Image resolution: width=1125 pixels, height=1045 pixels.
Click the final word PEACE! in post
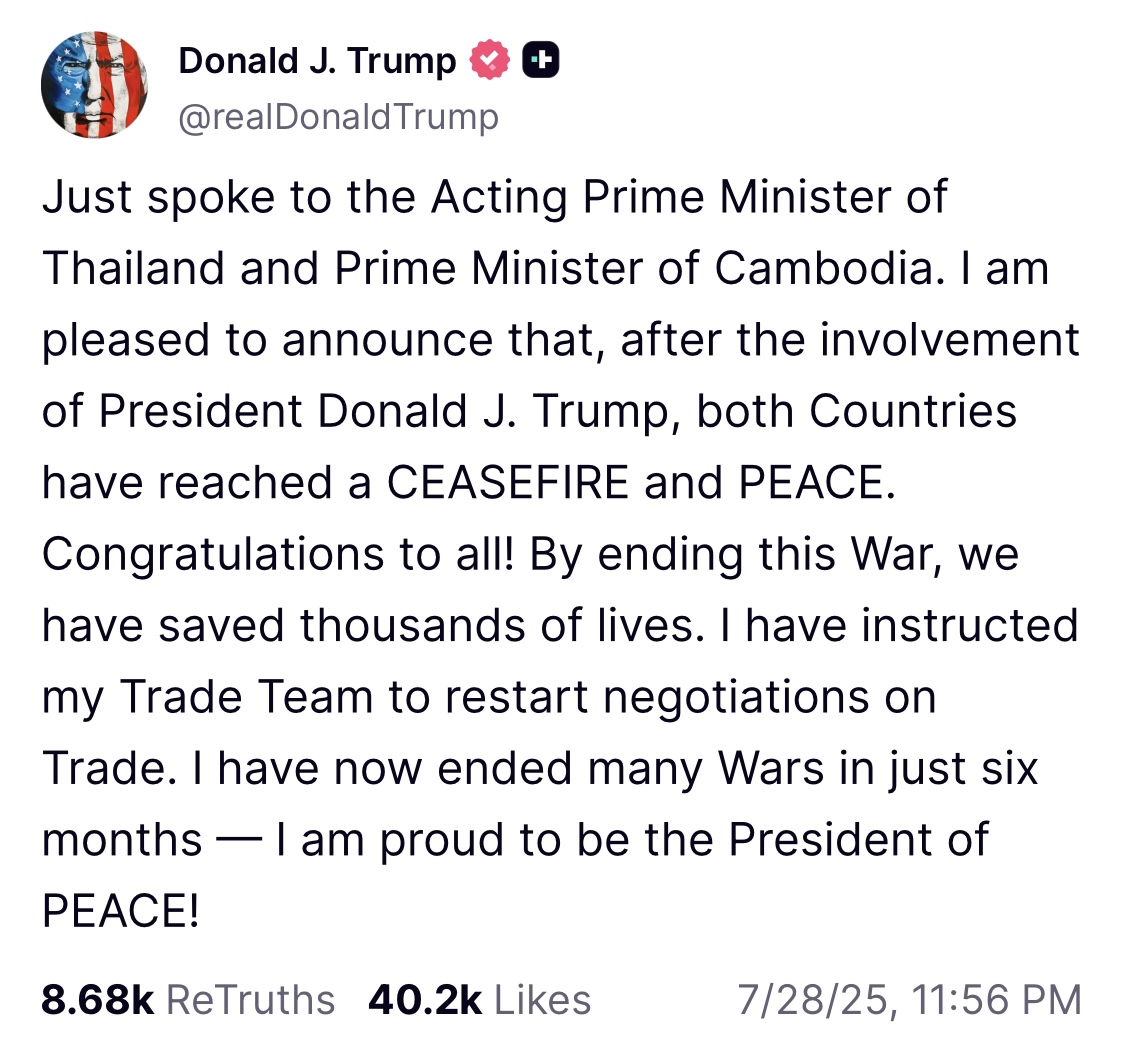click(x=121, y=911)
